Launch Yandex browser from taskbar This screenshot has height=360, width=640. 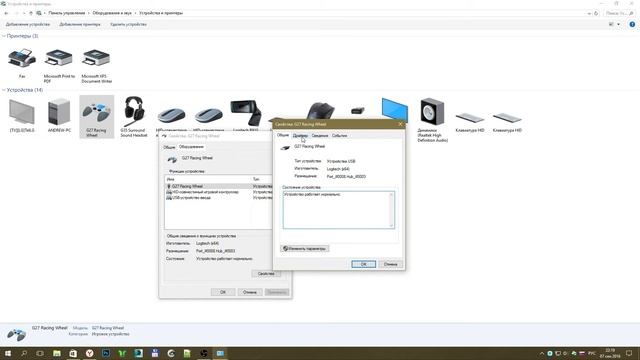(x=89, y=353)
